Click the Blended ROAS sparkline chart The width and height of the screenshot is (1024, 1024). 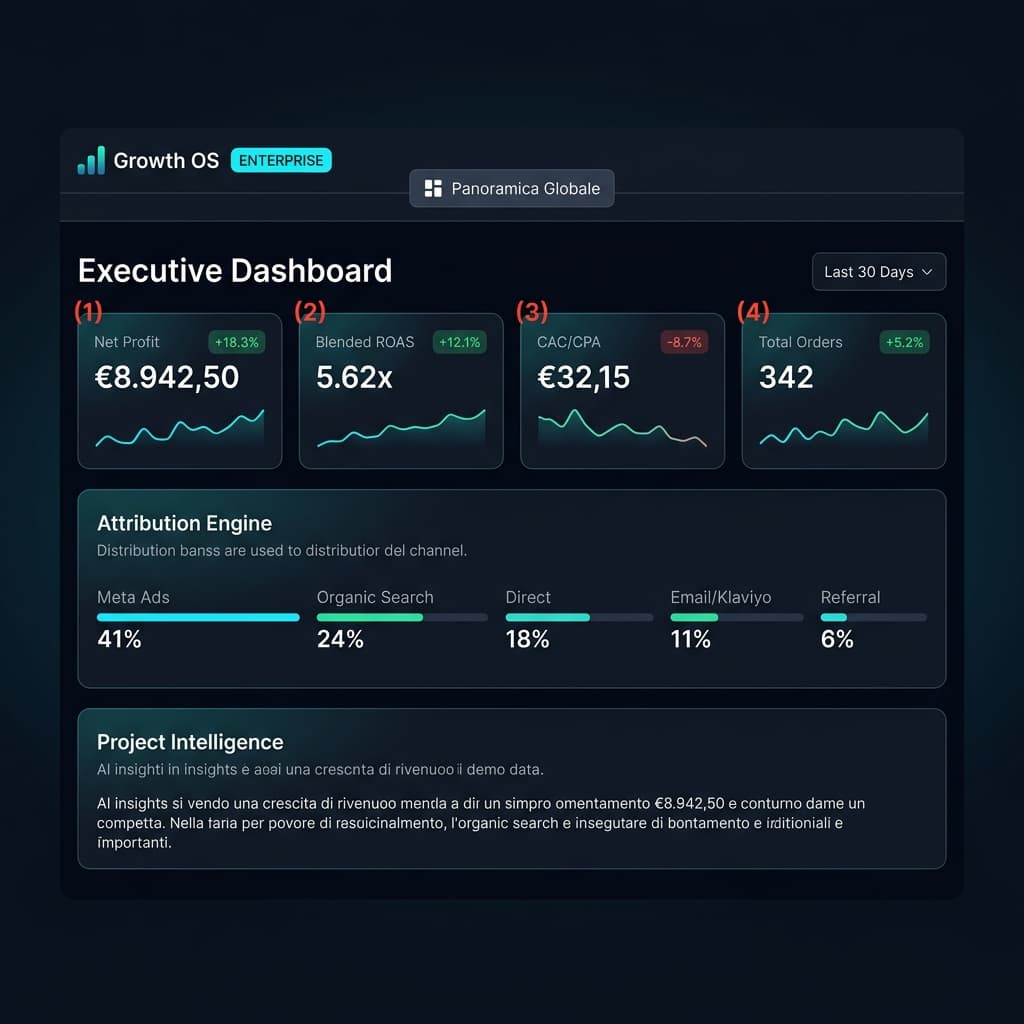pyautogui.click(x=401, y=429)
